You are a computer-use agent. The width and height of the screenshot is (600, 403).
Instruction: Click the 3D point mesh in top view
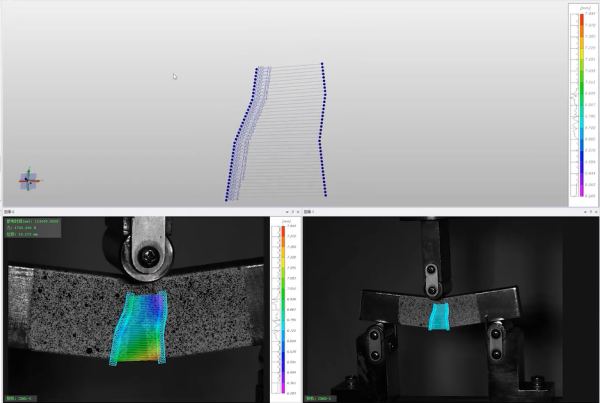coord(277,130)
